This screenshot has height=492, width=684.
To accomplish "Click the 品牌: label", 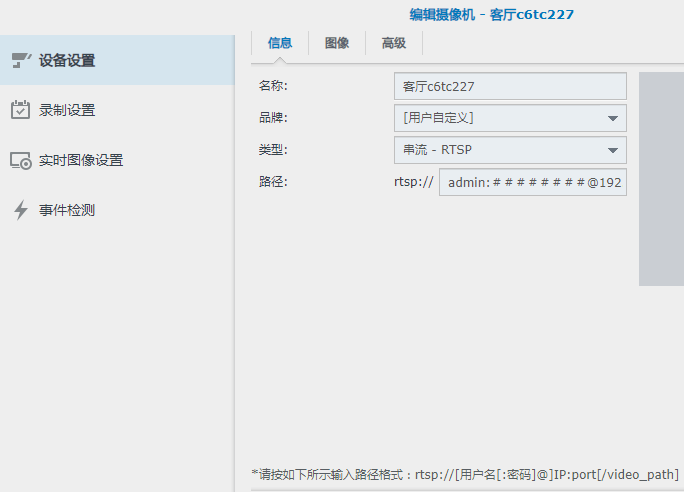I will (x=273, y=117).
